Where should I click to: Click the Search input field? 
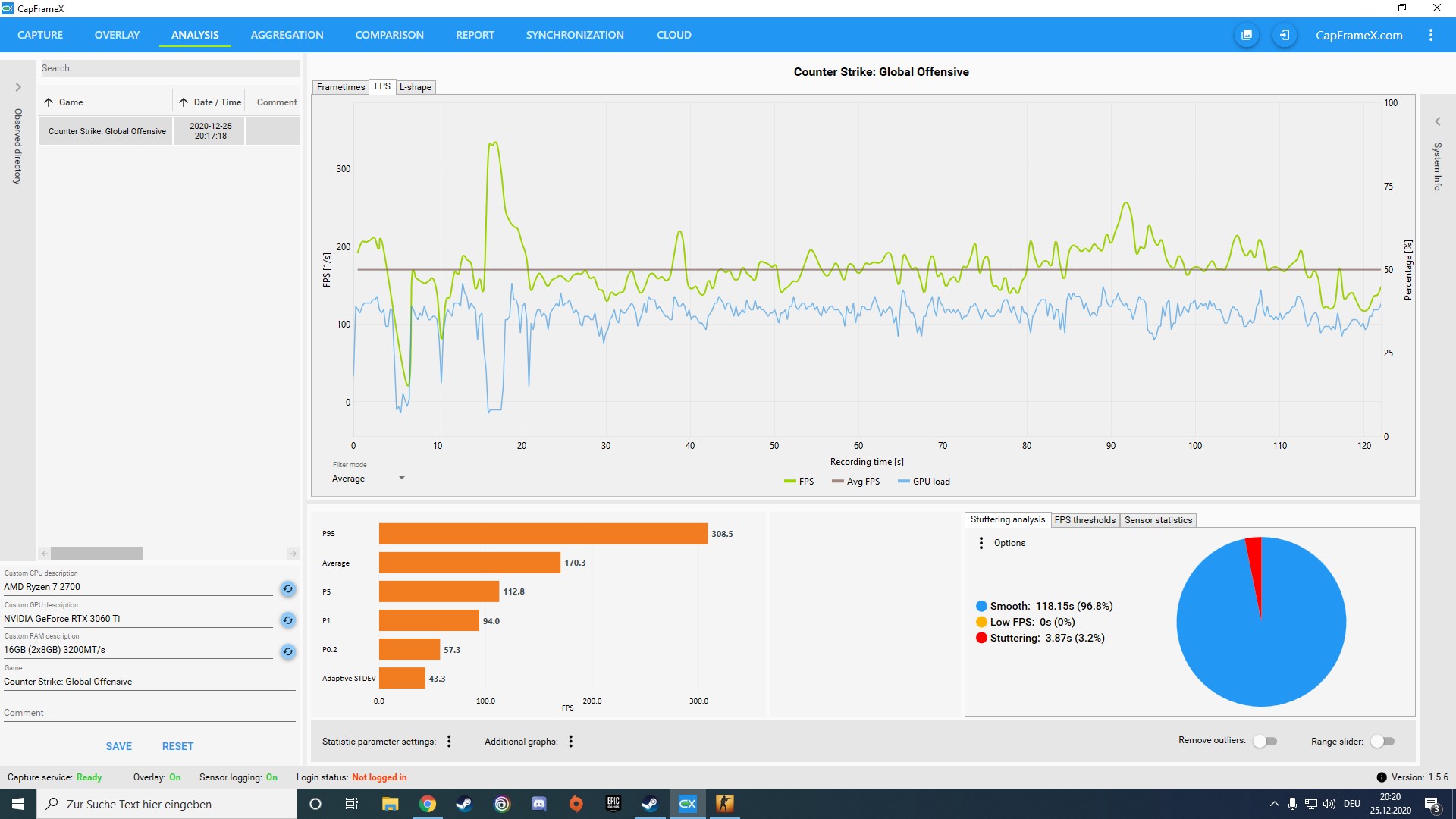(169, 68)
